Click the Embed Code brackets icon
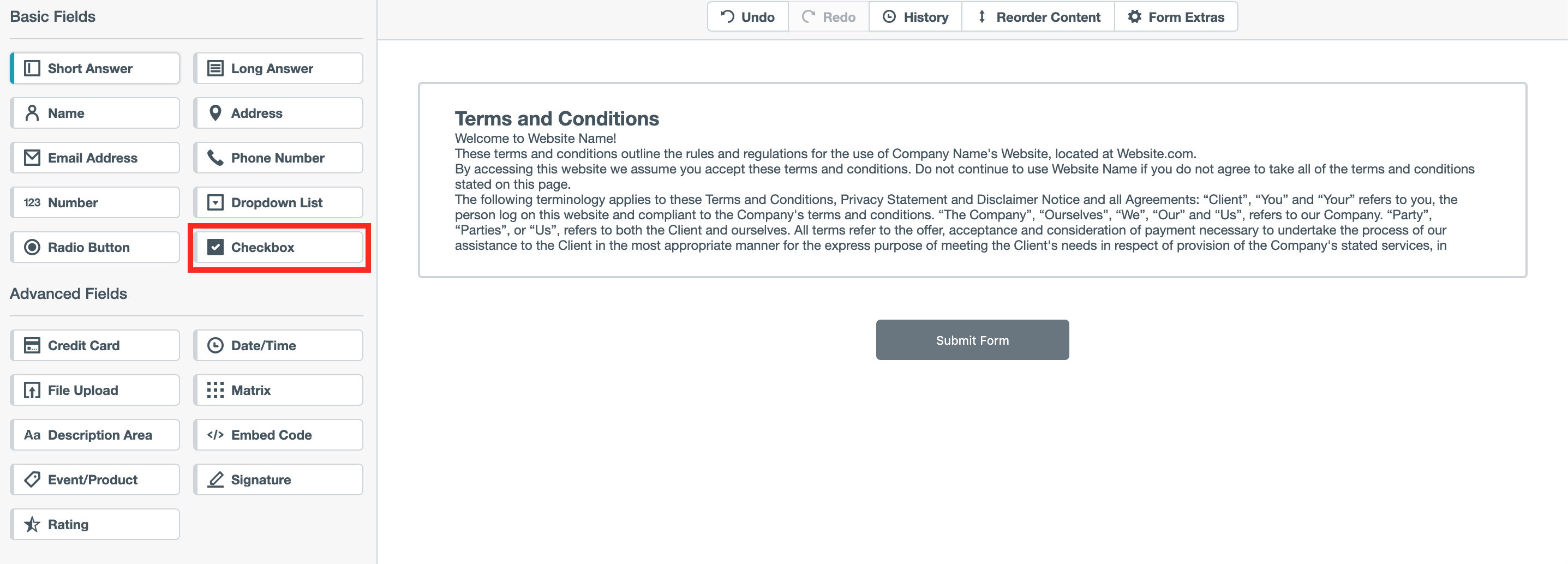Image resolution: width=1568 pixels, height=564 pixels. click(x=215, y=435)
